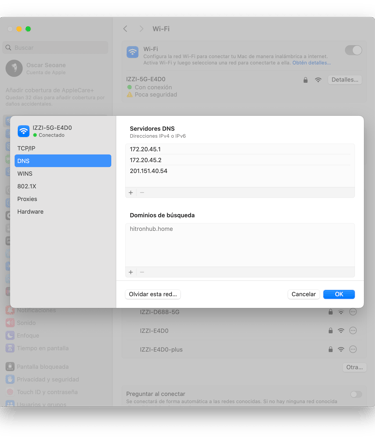The width and height of the screenshot is (375, 440).
Task: Remove search domain with minus button
Action: pyautogui.click(x=142, y=272)
